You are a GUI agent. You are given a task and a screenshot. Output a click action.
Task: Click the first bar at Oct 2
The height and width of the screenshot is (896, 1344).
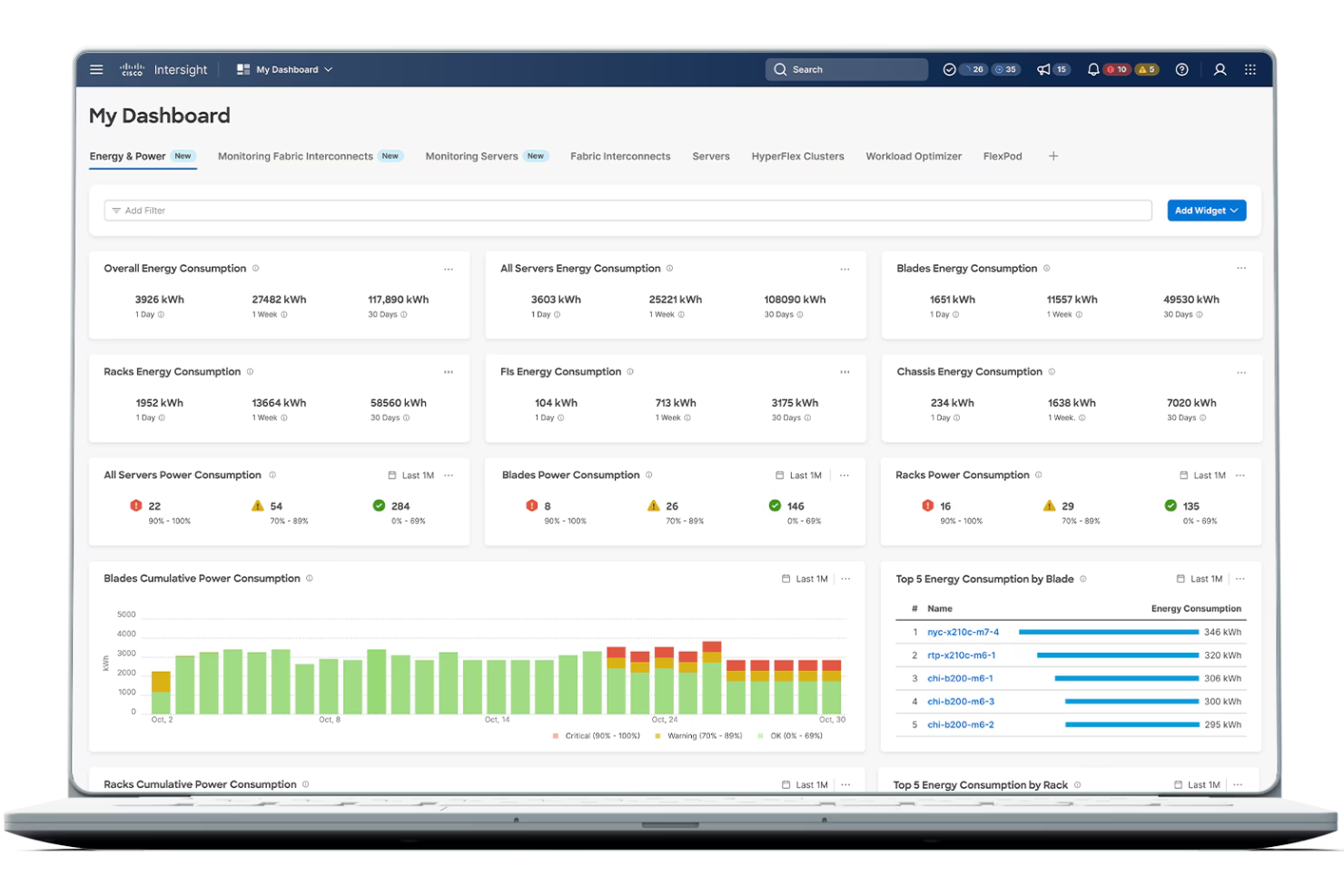pos(161,693)
